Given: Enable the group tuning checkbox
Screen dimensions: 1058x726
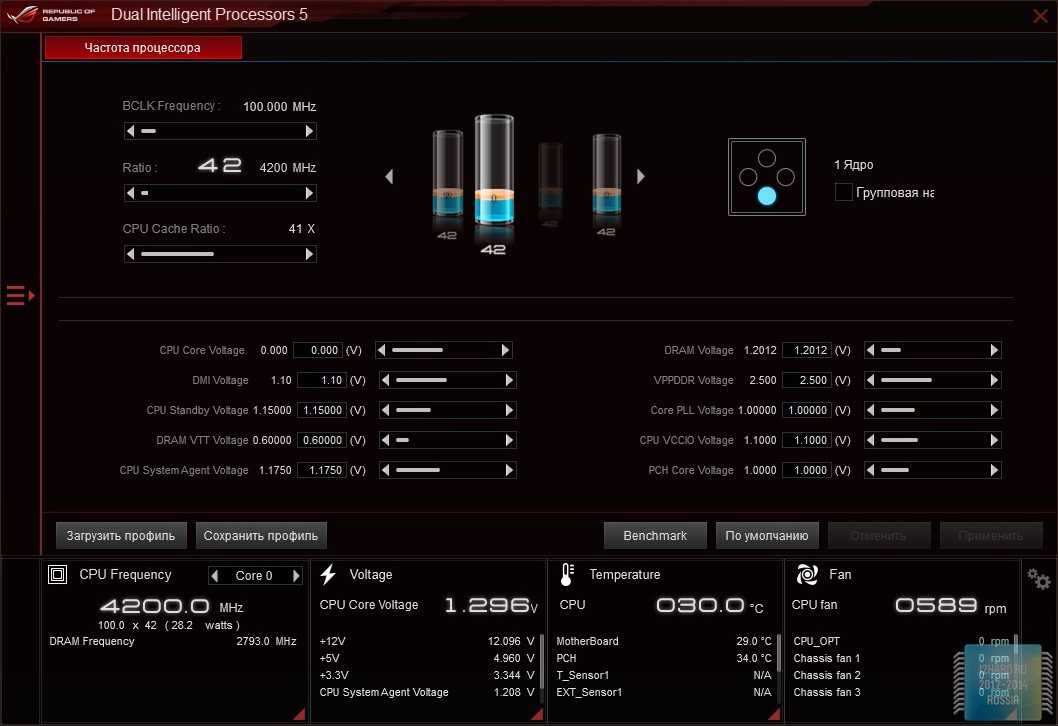Looking at the screenshot, I should tap(843, 192).
